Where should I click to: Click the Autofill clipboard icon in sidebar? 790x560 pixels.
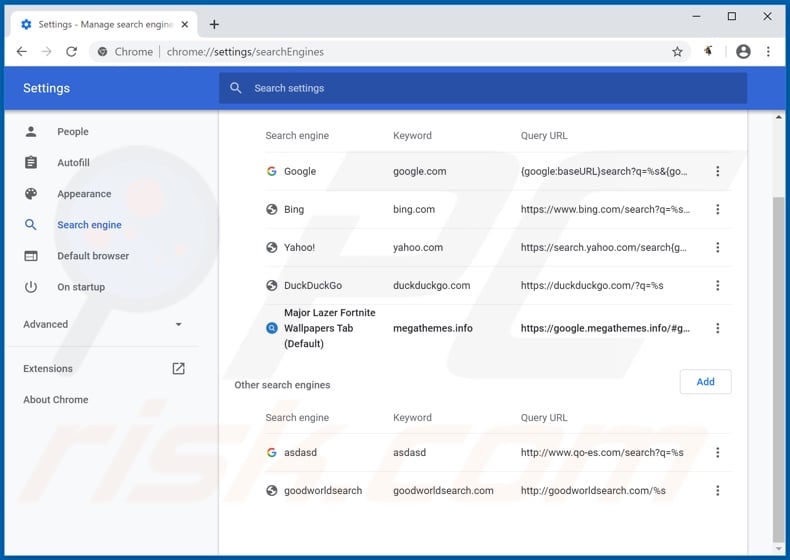click(31, 162)
